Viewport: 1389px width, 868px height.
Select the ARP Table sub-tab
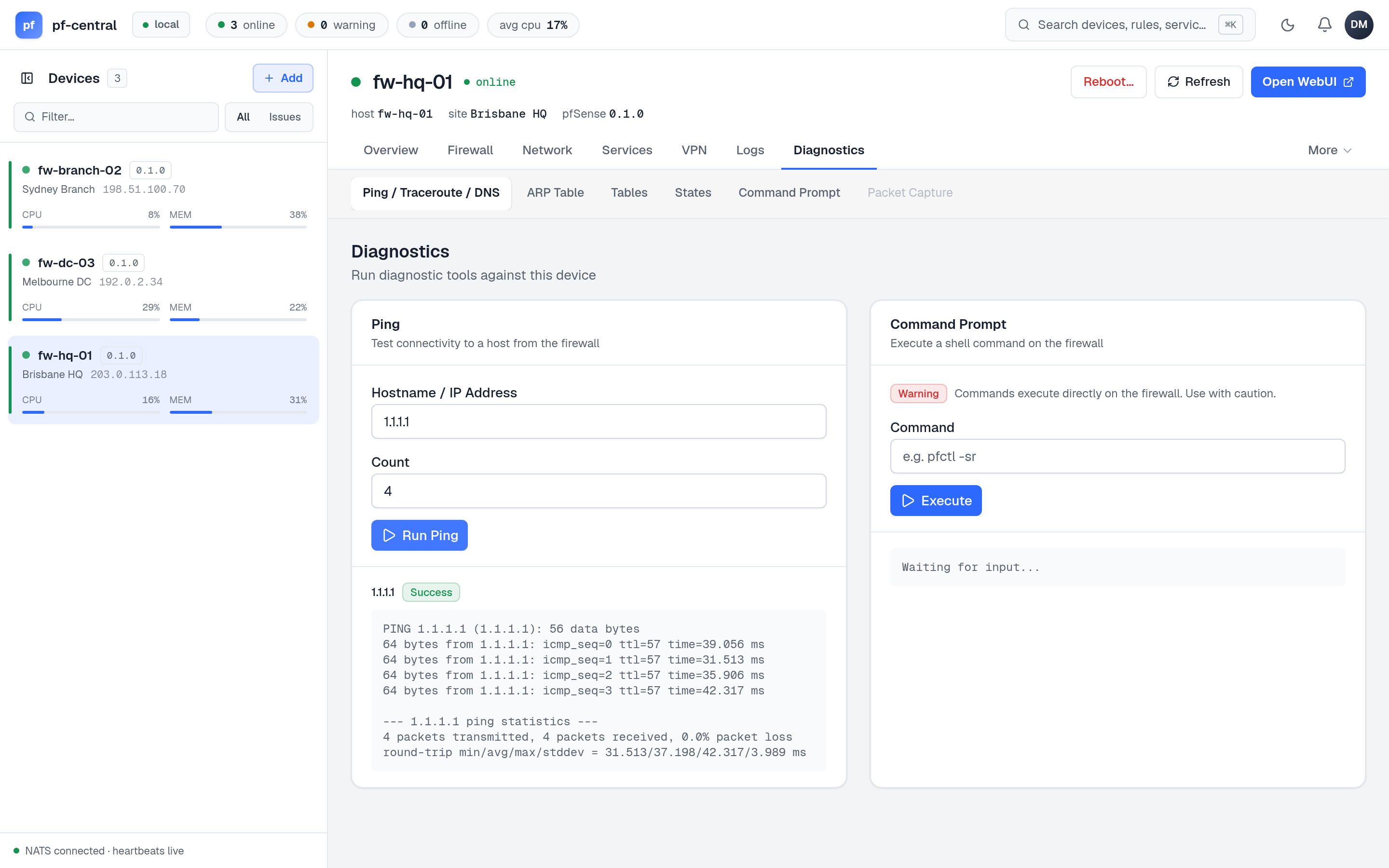(x=555, y=193)
